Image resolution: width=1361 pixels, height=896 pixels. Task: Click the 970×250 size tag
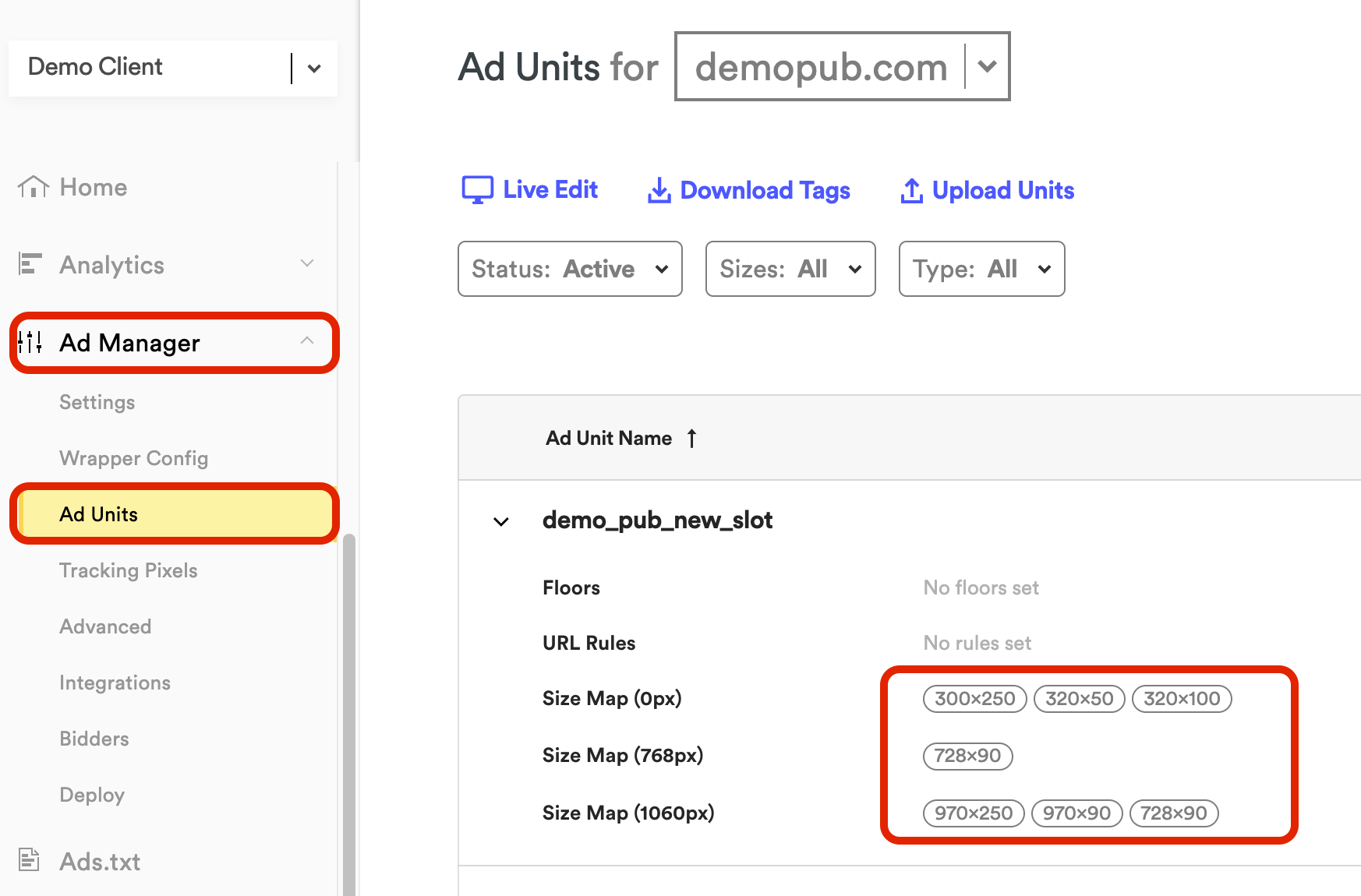tap(974, 813)
